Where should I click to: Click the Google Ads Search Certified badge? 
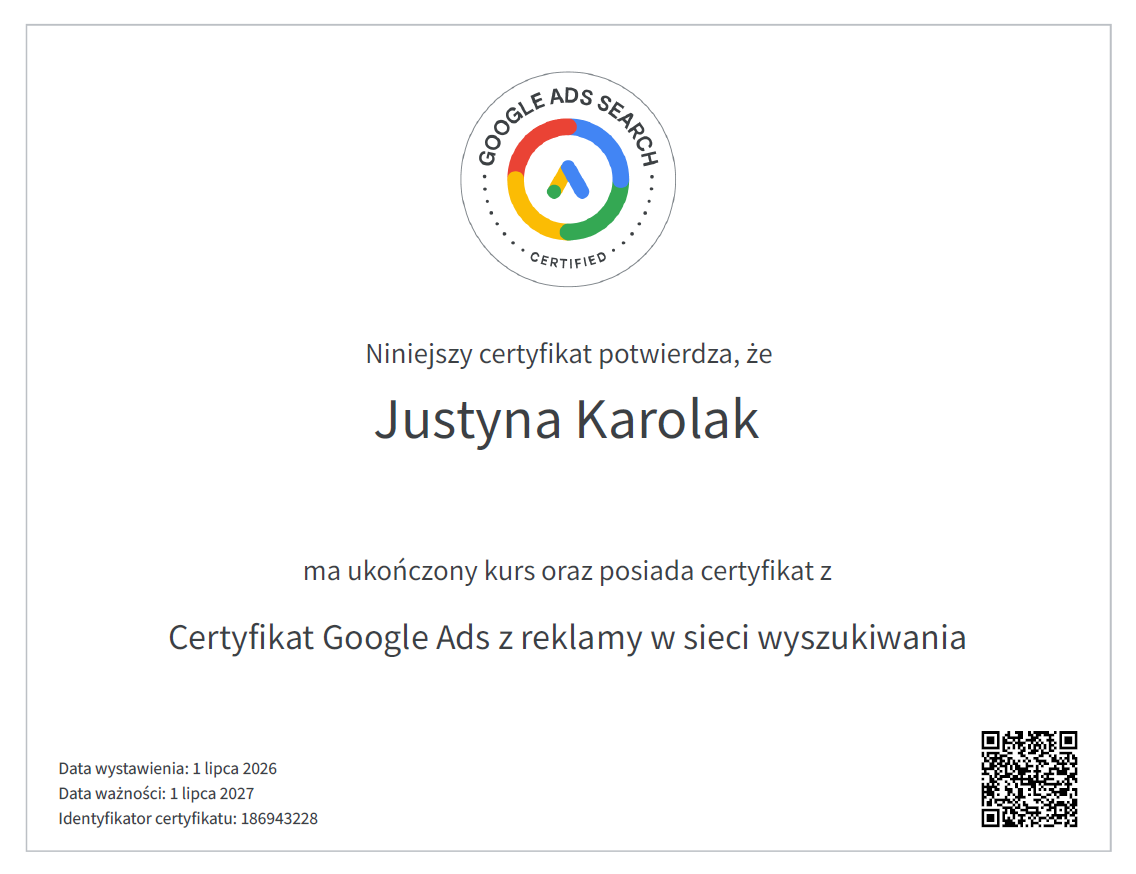coord(568,179)
